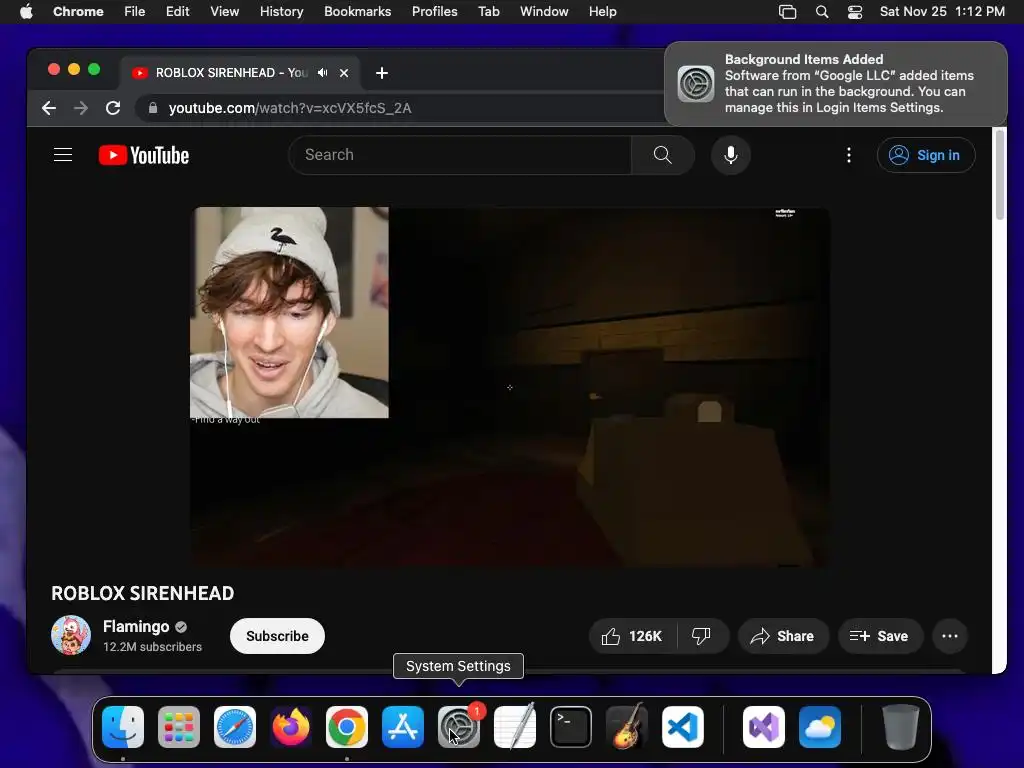Open Launchpad from the Dock
Viewport: 1024px width, 768px height.
[179, 727]
